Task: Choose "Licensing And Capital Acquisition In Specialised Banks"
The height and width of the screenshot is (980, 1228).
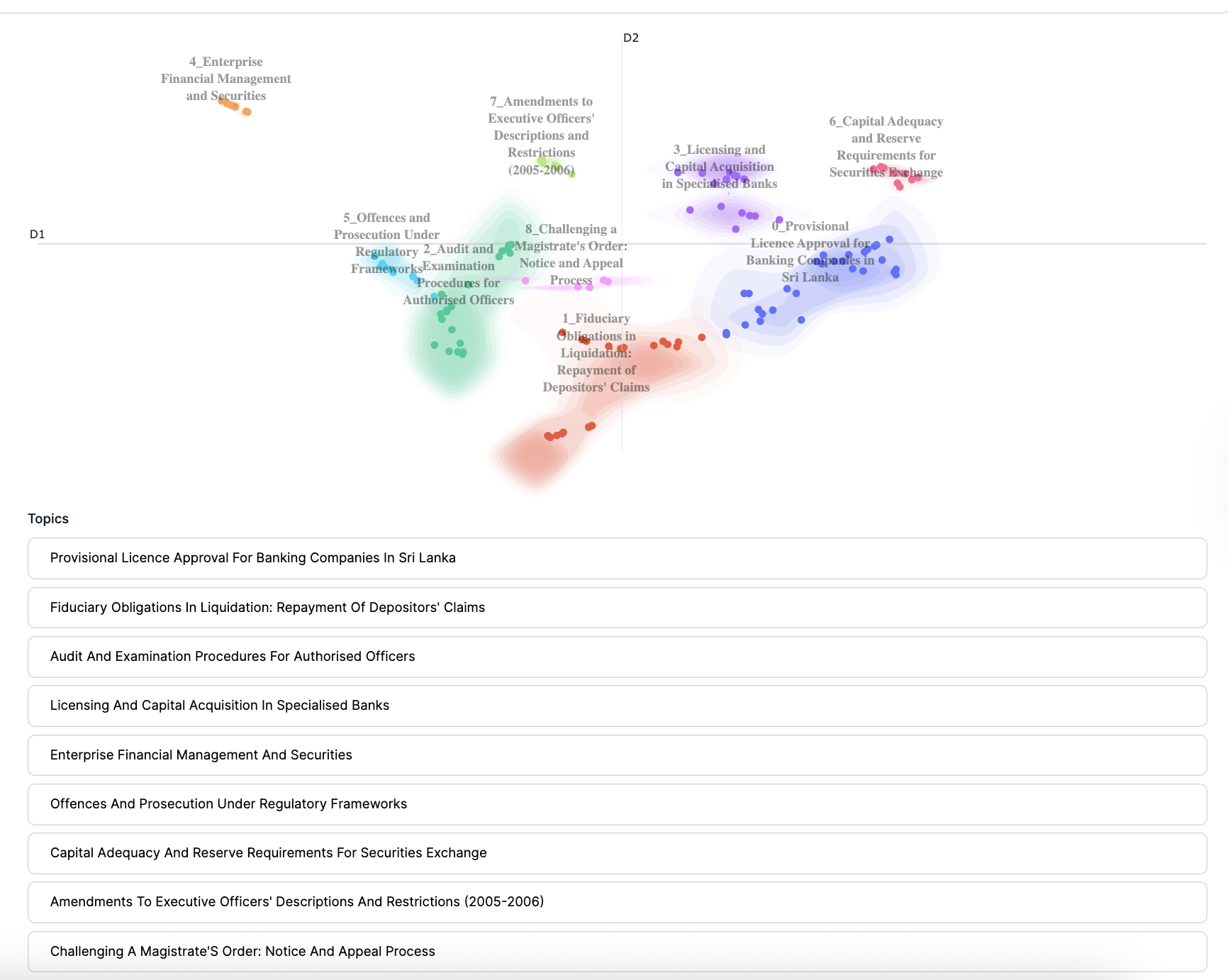Action: 218,706
